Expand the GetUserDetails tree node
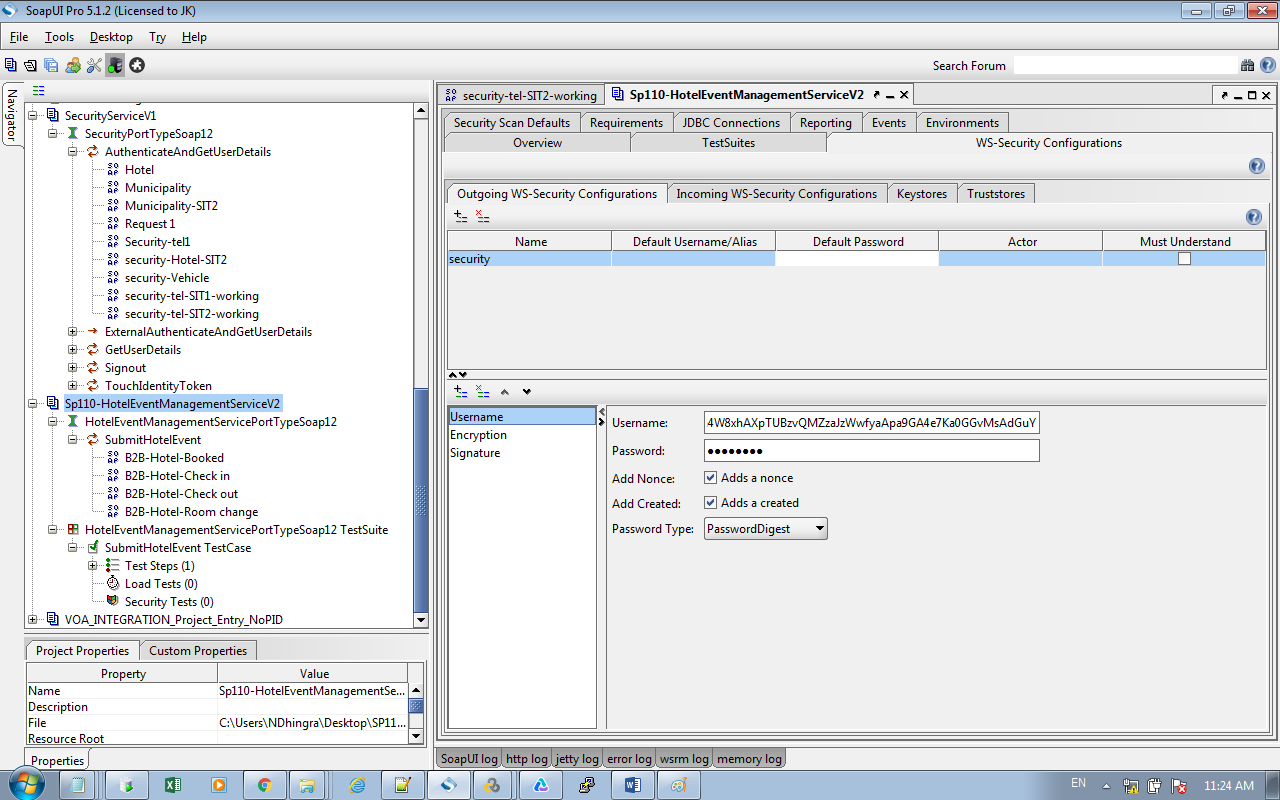Image resolution: width=1280 pixels, height=800 pixels. tap(72, 350)
